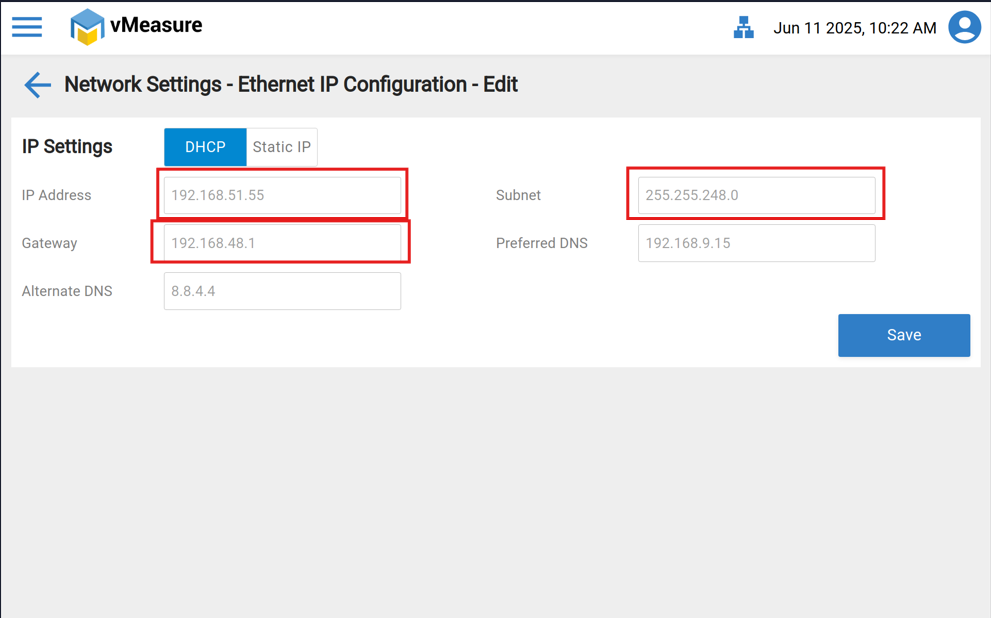
Task: Click the IP Settings heading
Action: (x=67, y=147)
